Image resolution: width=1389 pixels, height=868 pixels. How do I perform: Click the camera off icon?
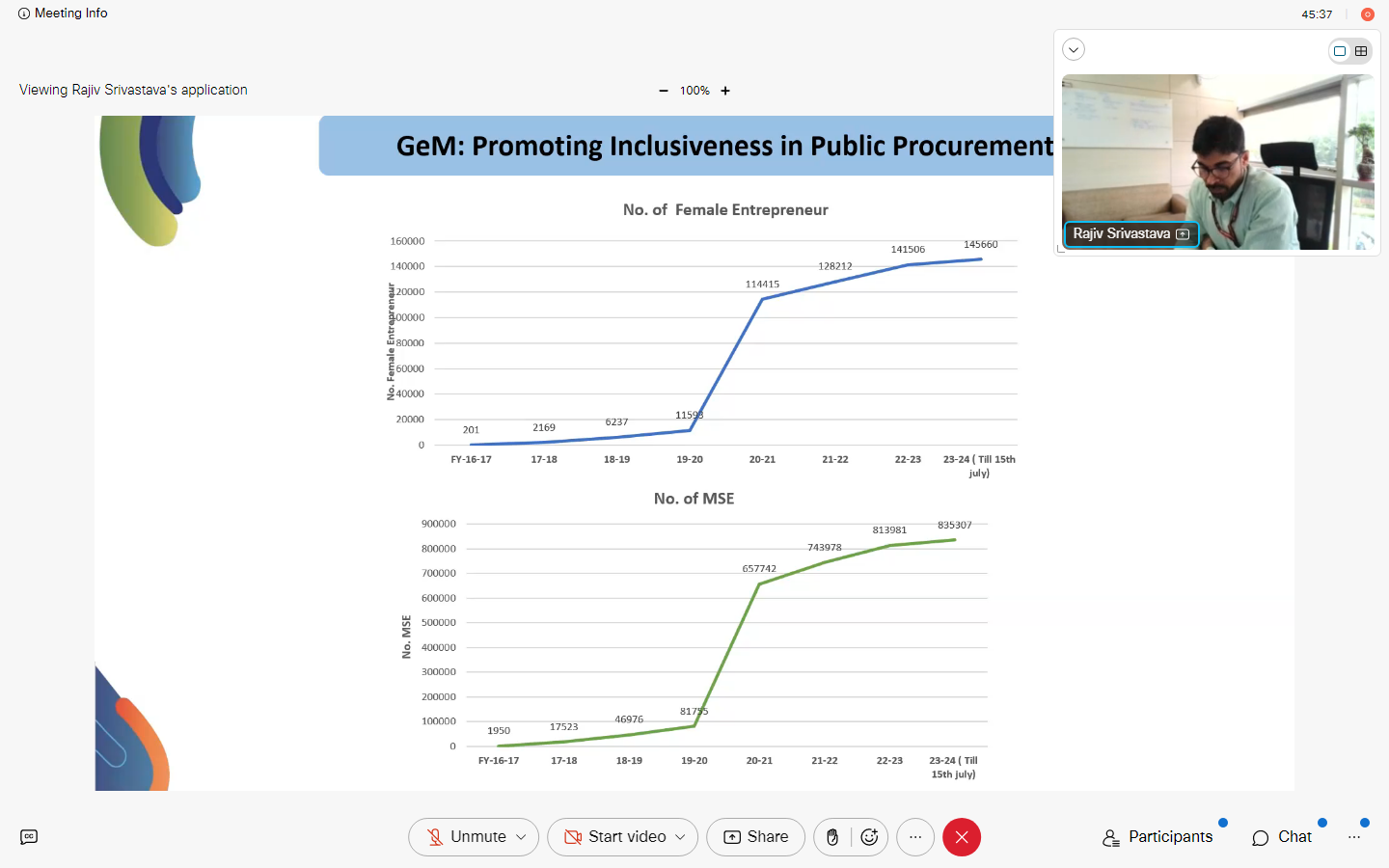coord(573,837)
